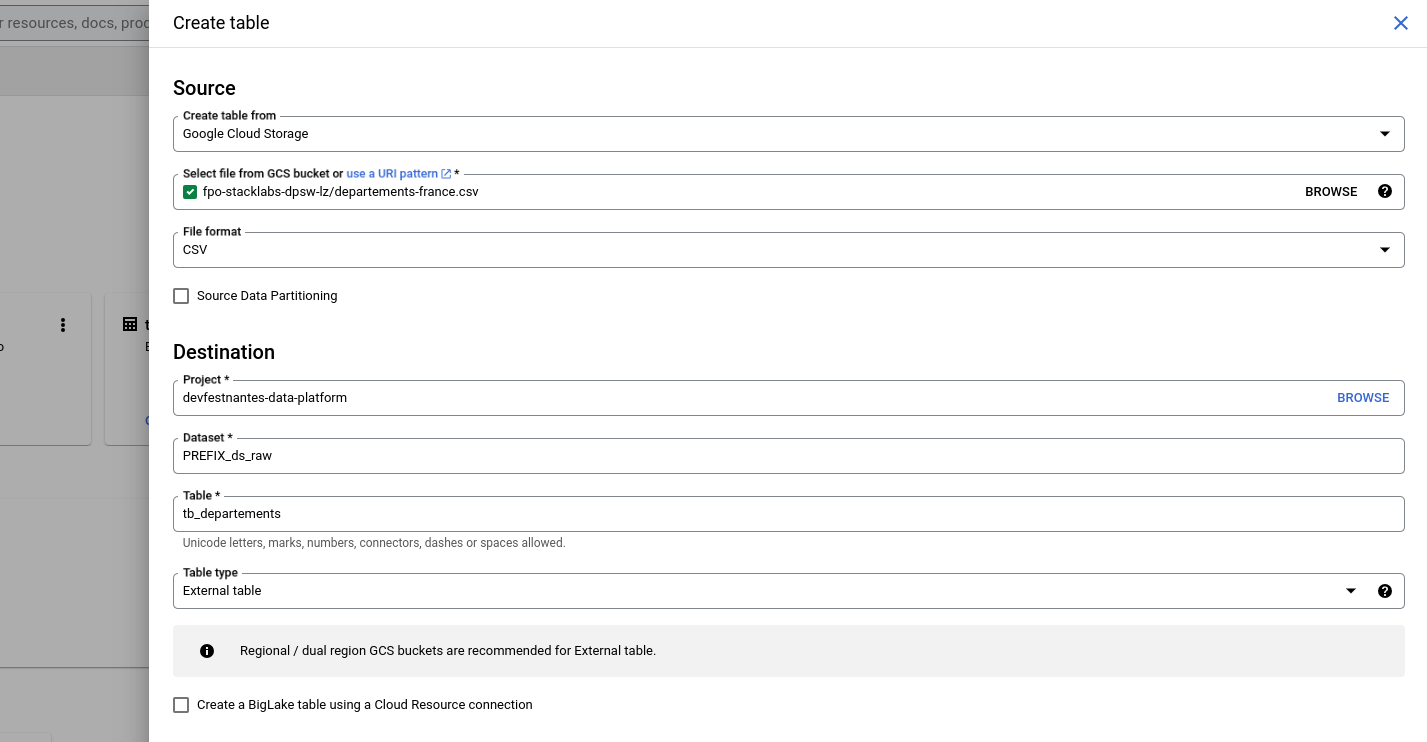Close the Create table panel
Viewport: 1427px width, 742px height.
[1400, 23]
